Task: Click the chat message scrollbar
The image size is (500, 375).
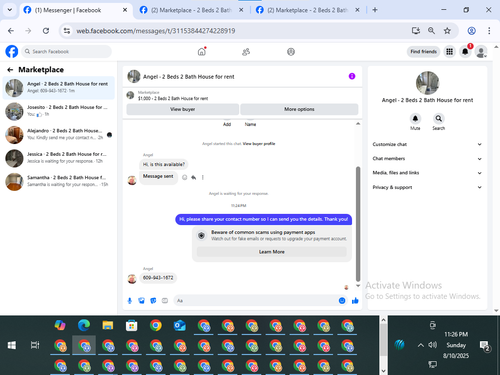Action: [x=358, y=224]
